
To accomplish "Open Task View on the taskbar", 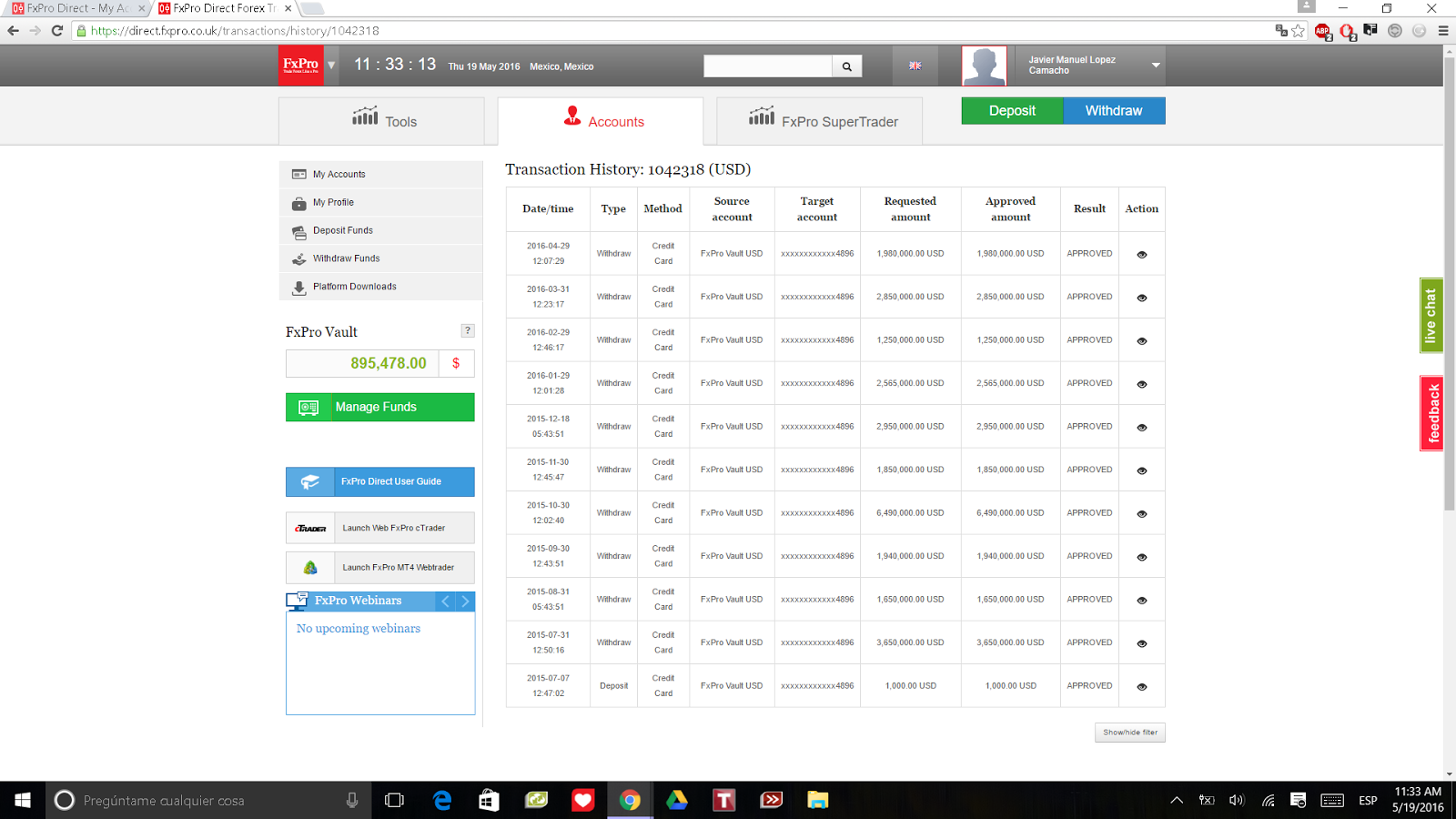I will [x=394, y=800].
